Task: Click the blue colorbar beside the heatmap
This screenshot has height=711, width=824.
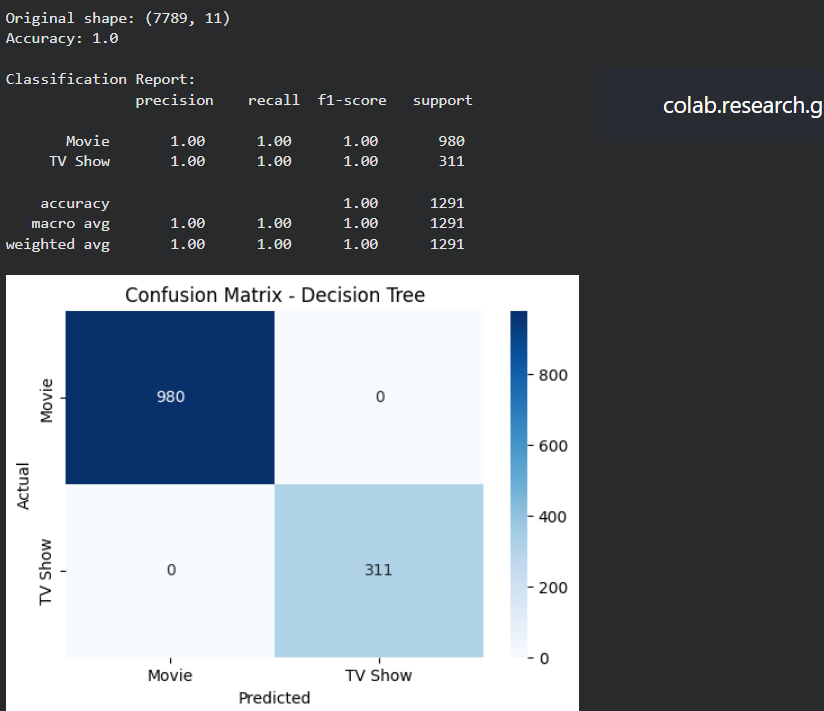Action: 518,484
